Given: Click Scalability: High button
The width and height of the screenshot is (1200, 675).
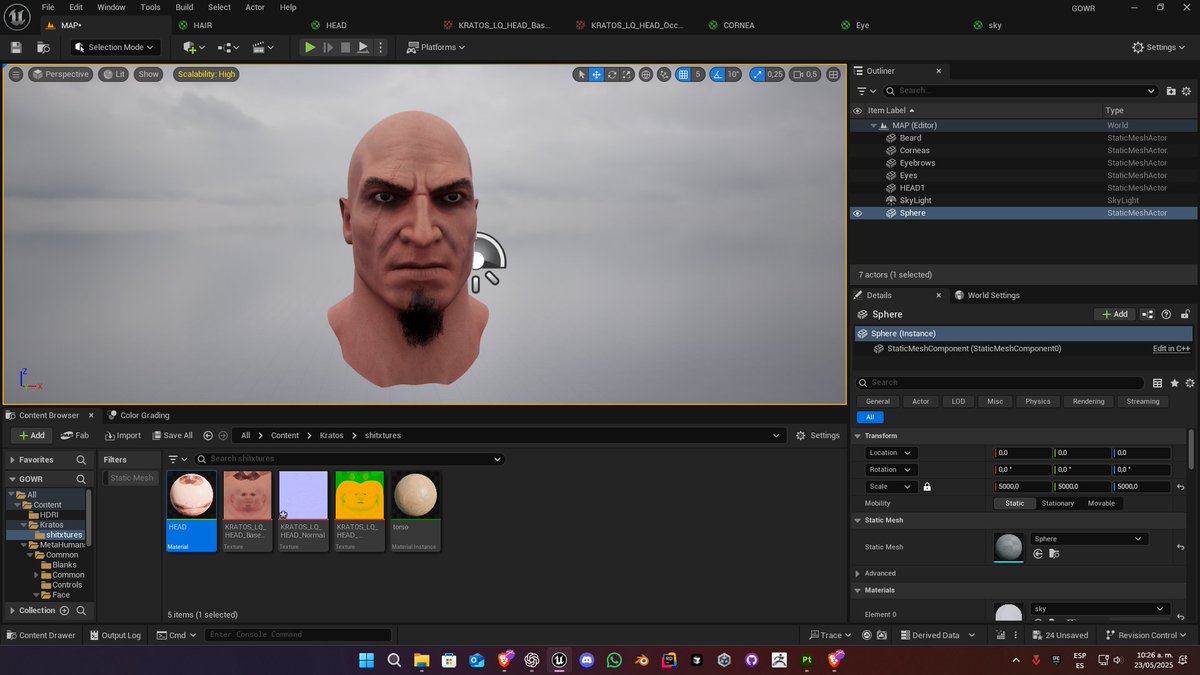Looking at the screenshot, I should tap(206, 74).
